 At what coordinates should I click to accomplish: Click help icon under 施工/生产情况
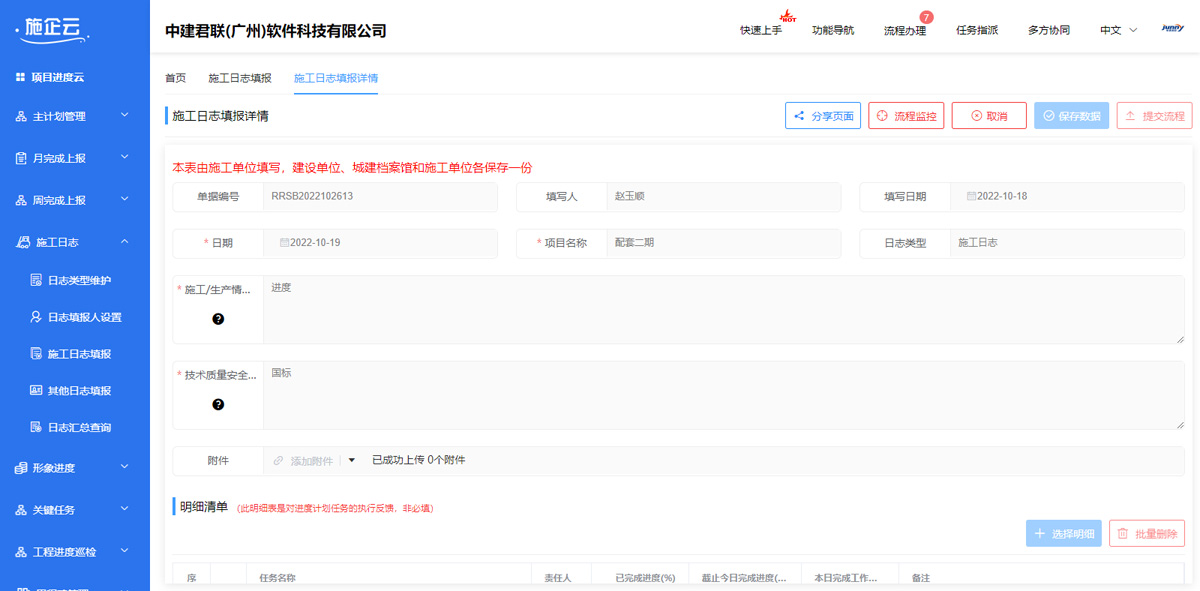pos(218,319)
